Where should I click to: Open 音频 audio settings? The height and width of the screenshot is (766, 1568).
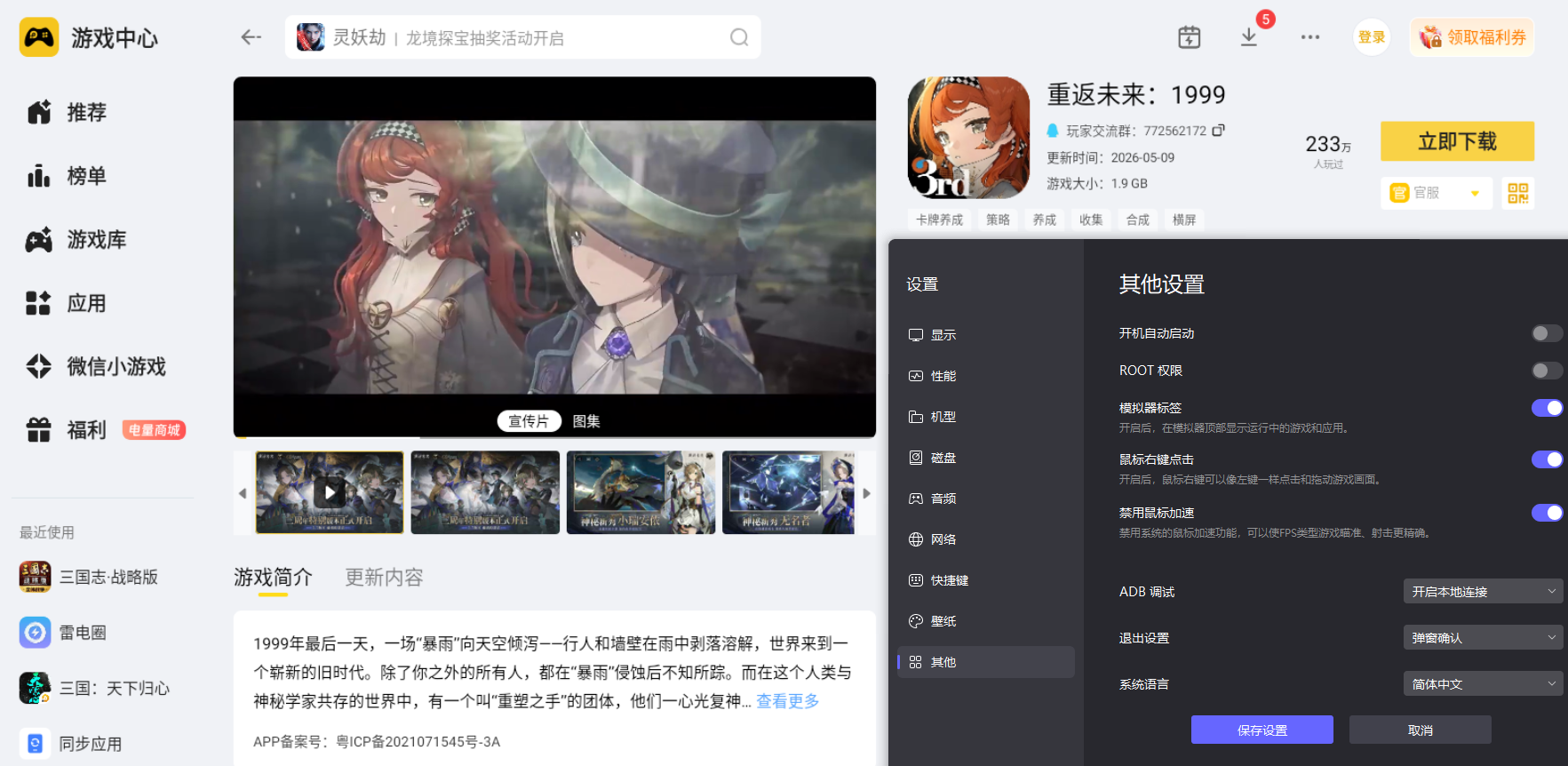click(986, 499)
